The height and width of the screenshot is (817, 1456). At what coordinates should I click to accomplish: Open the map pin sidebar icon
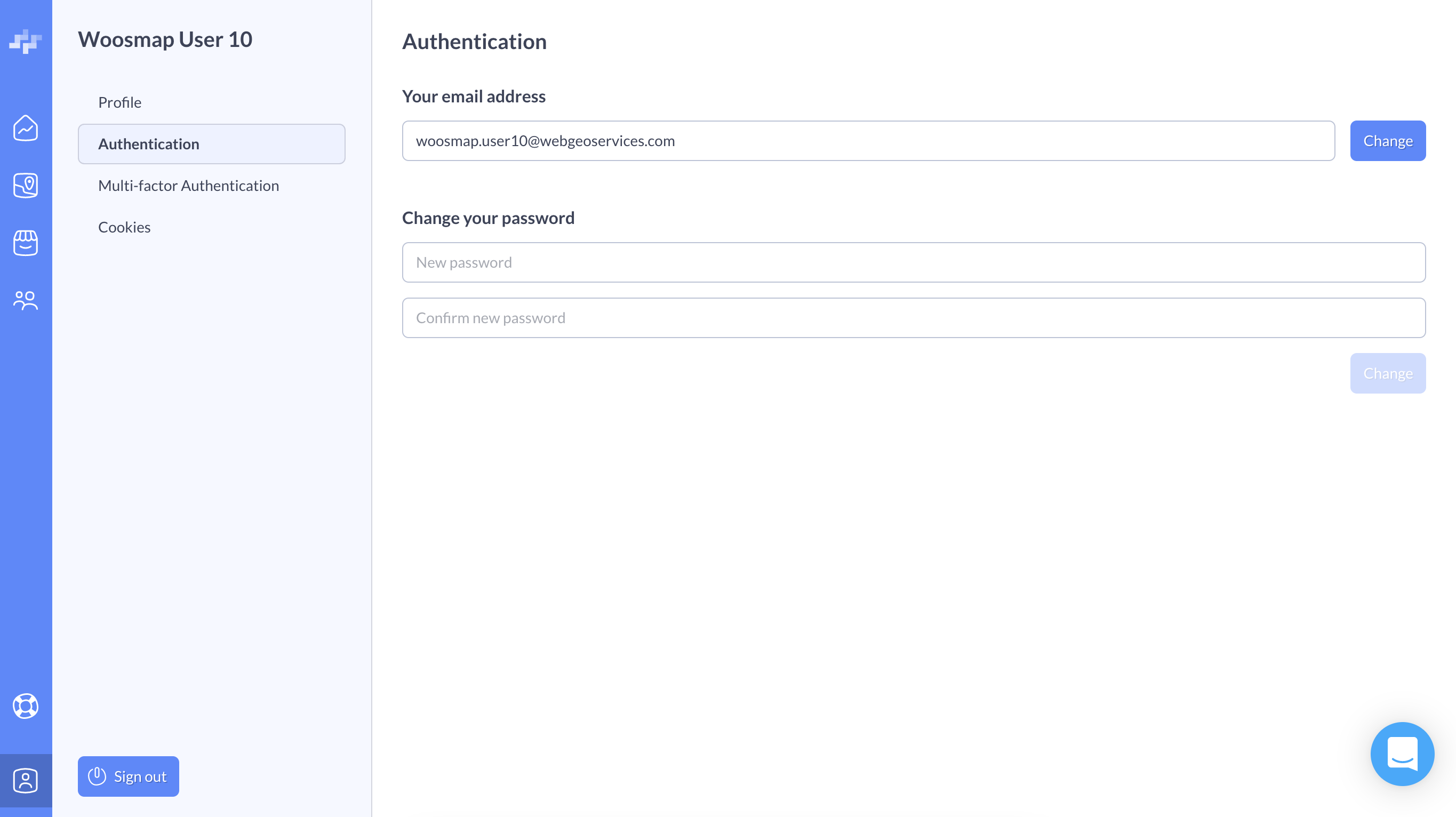pos(26,186)
